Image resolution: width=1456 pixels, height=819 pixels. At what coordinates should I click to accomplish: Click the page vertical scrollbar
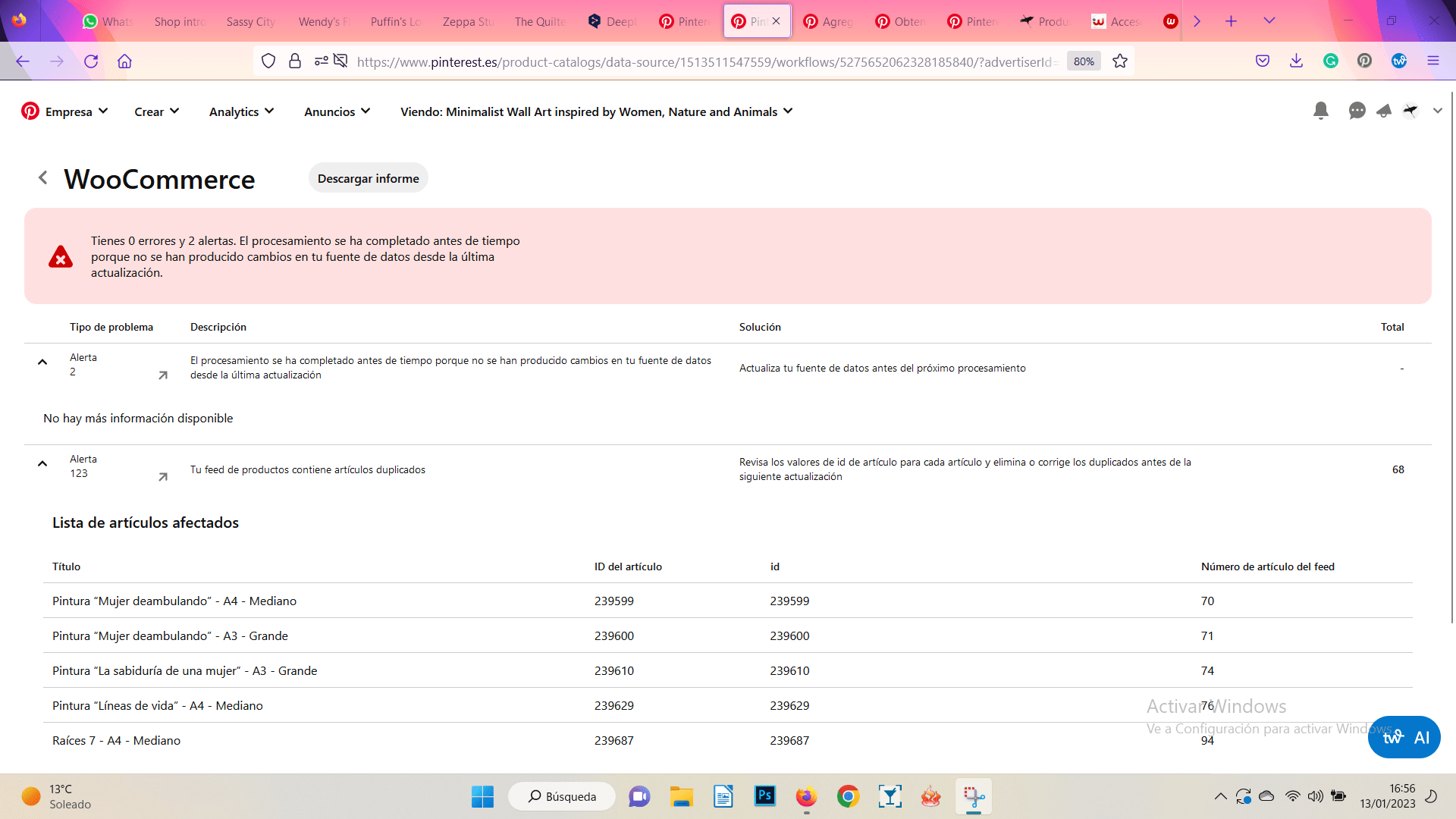(x=1451, y=356)
